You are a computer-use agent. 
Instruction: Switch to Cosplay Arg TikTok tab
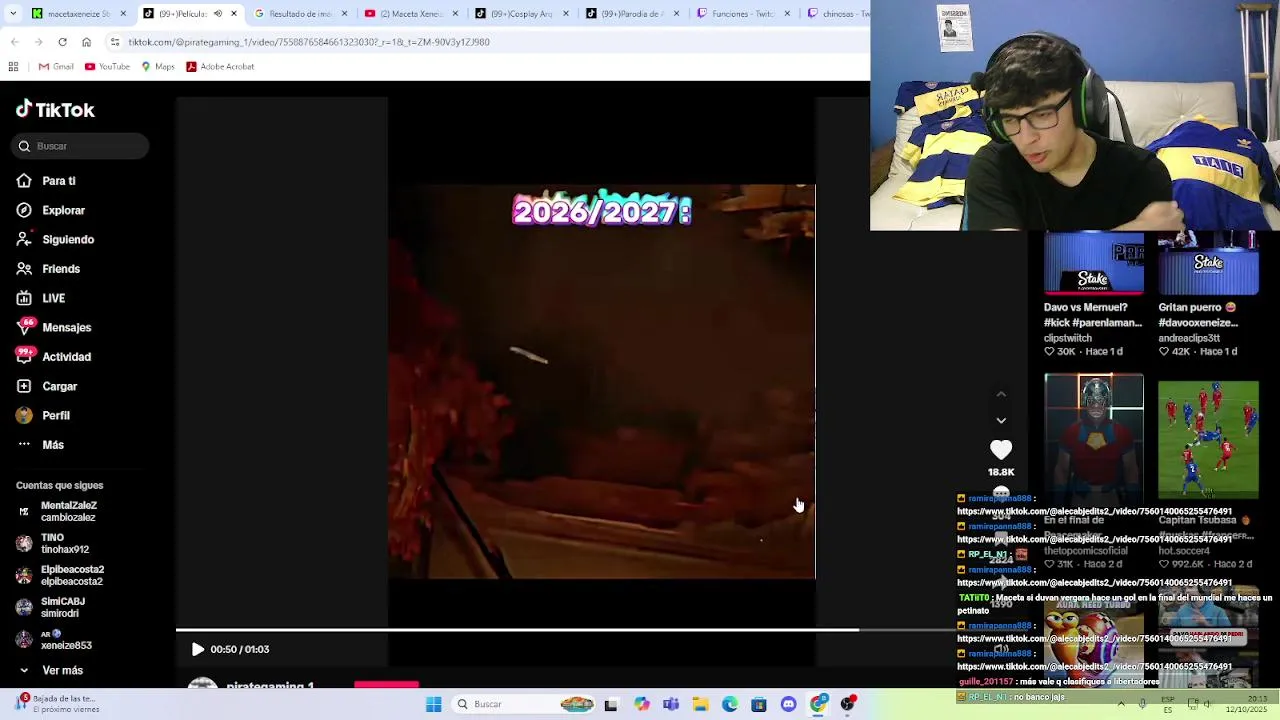click(x=520, y=13)
